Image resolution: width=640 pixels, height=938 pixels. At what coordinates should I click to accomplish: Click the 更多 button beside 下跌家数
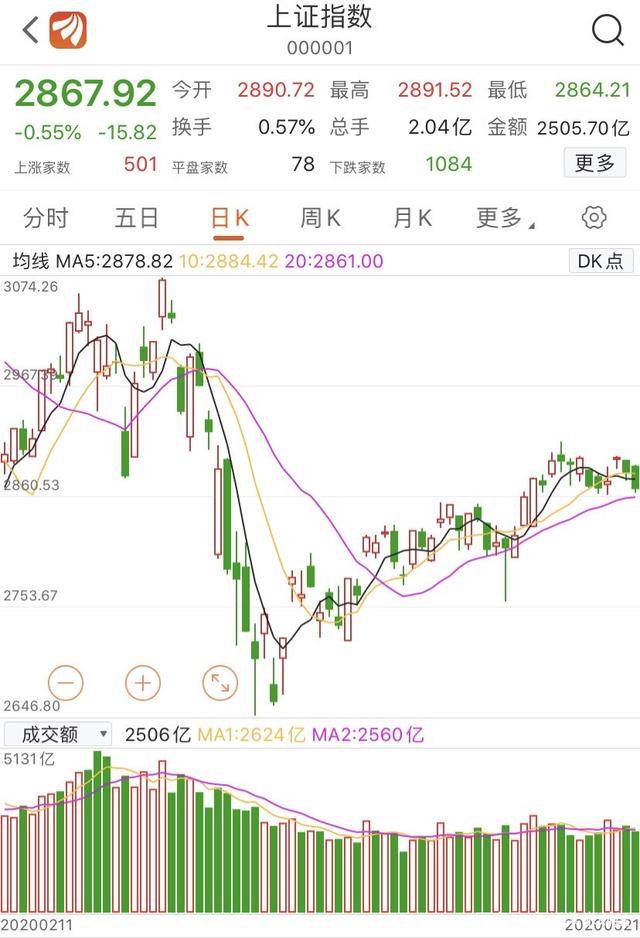click(595, 163)
